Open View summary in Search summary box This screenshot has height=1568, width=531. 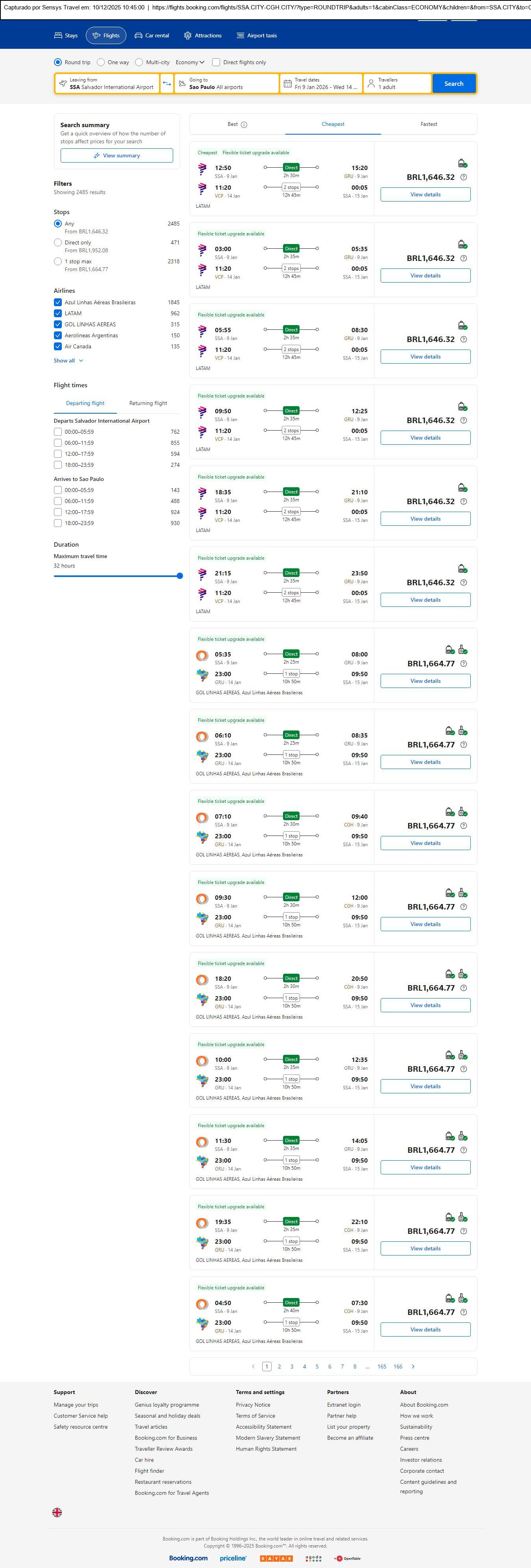click(116, 156)
